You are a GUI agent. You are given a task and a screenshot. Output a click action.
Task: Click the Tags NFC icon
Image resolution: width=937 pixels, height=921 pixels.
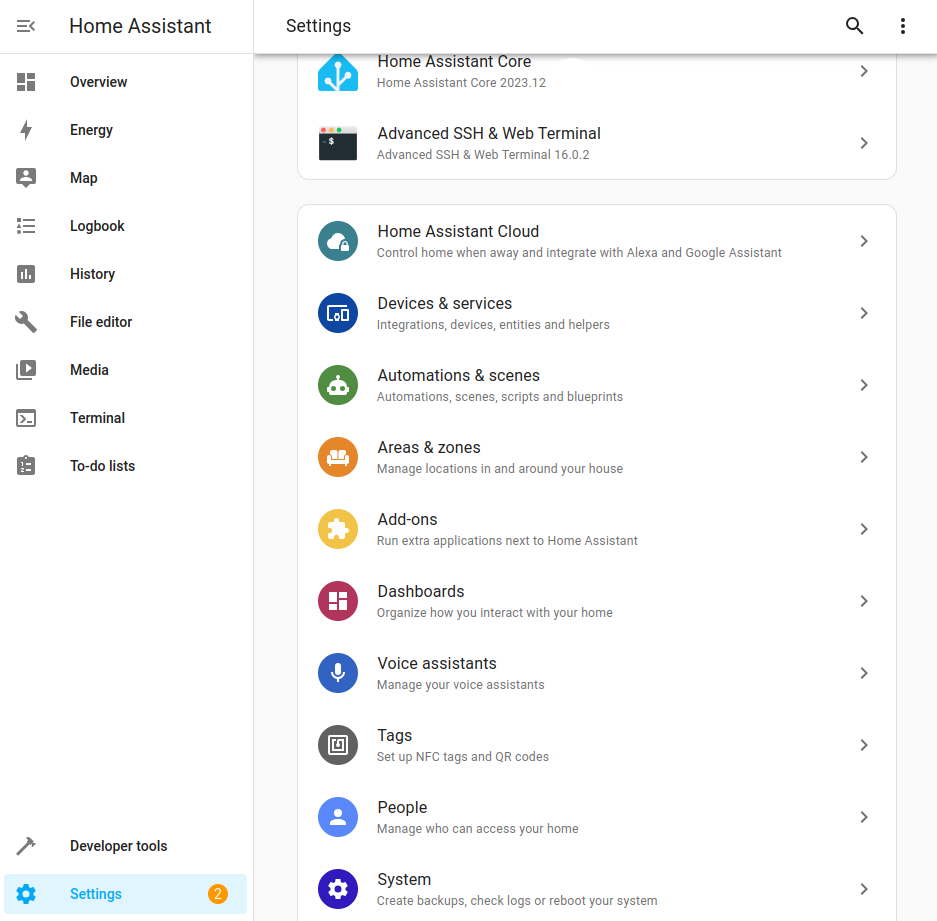pyautogui.click(x=338, y=745)
